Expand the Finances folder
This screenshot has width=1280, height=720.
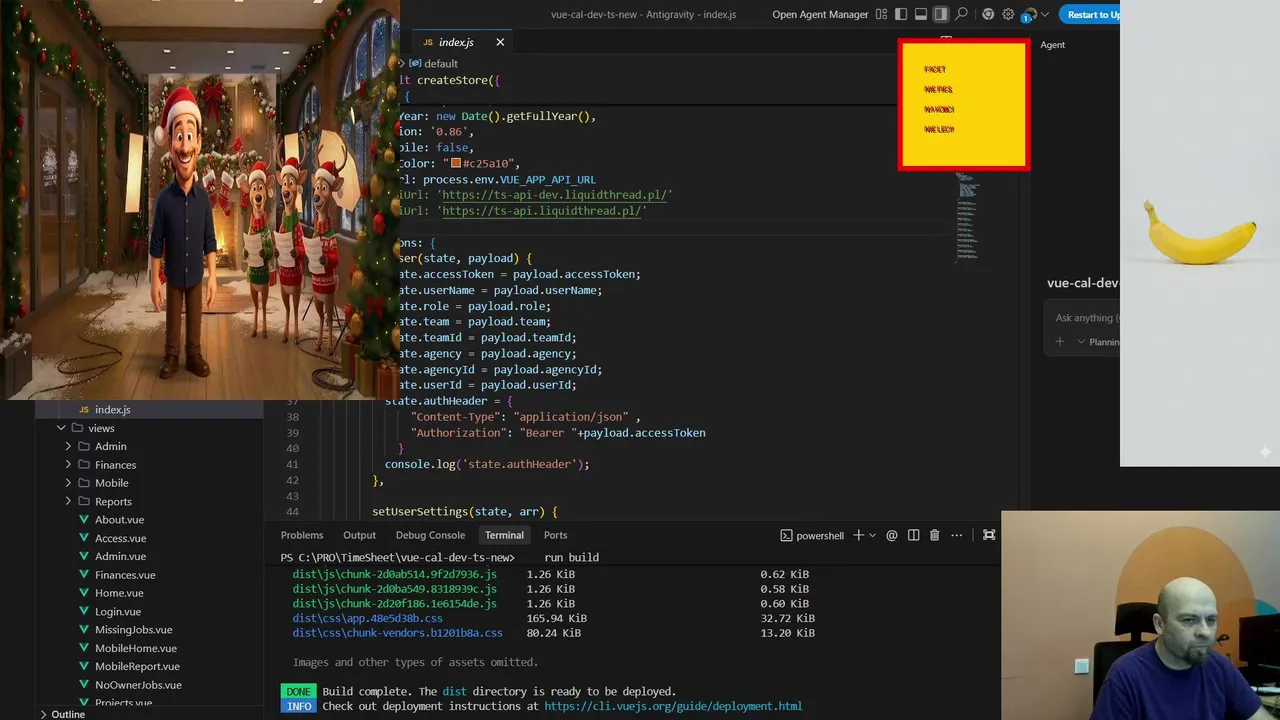[150, 465]
